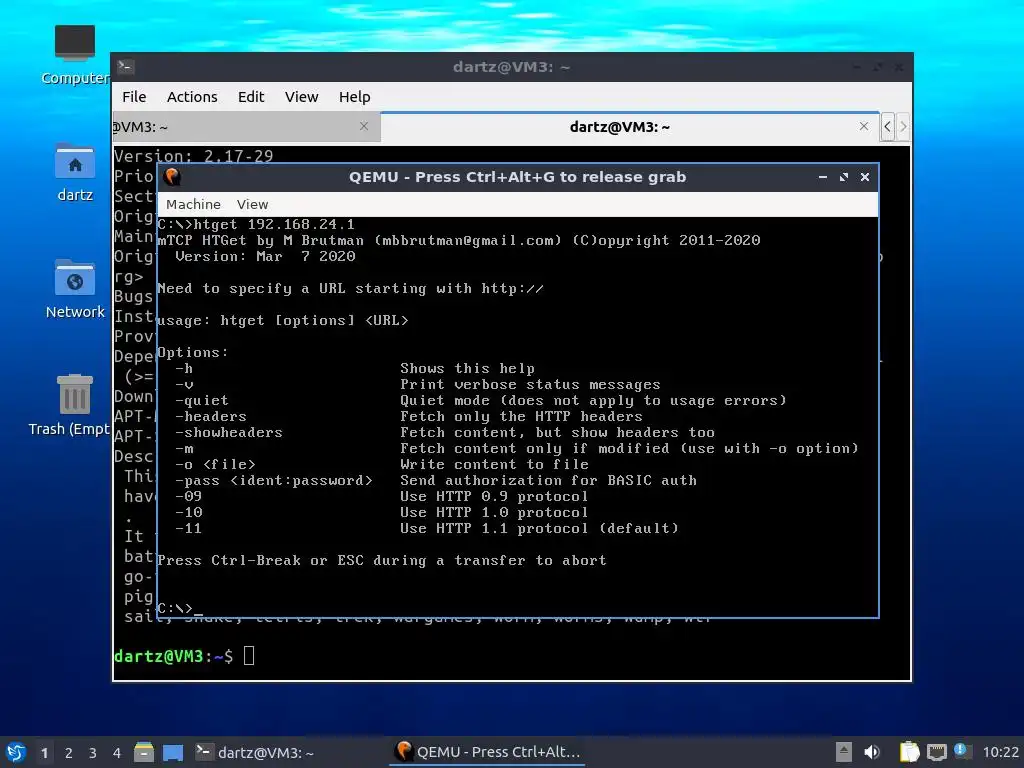
Task: Open the clipboard manager tray icon
Action: click(x=909, y=752)
